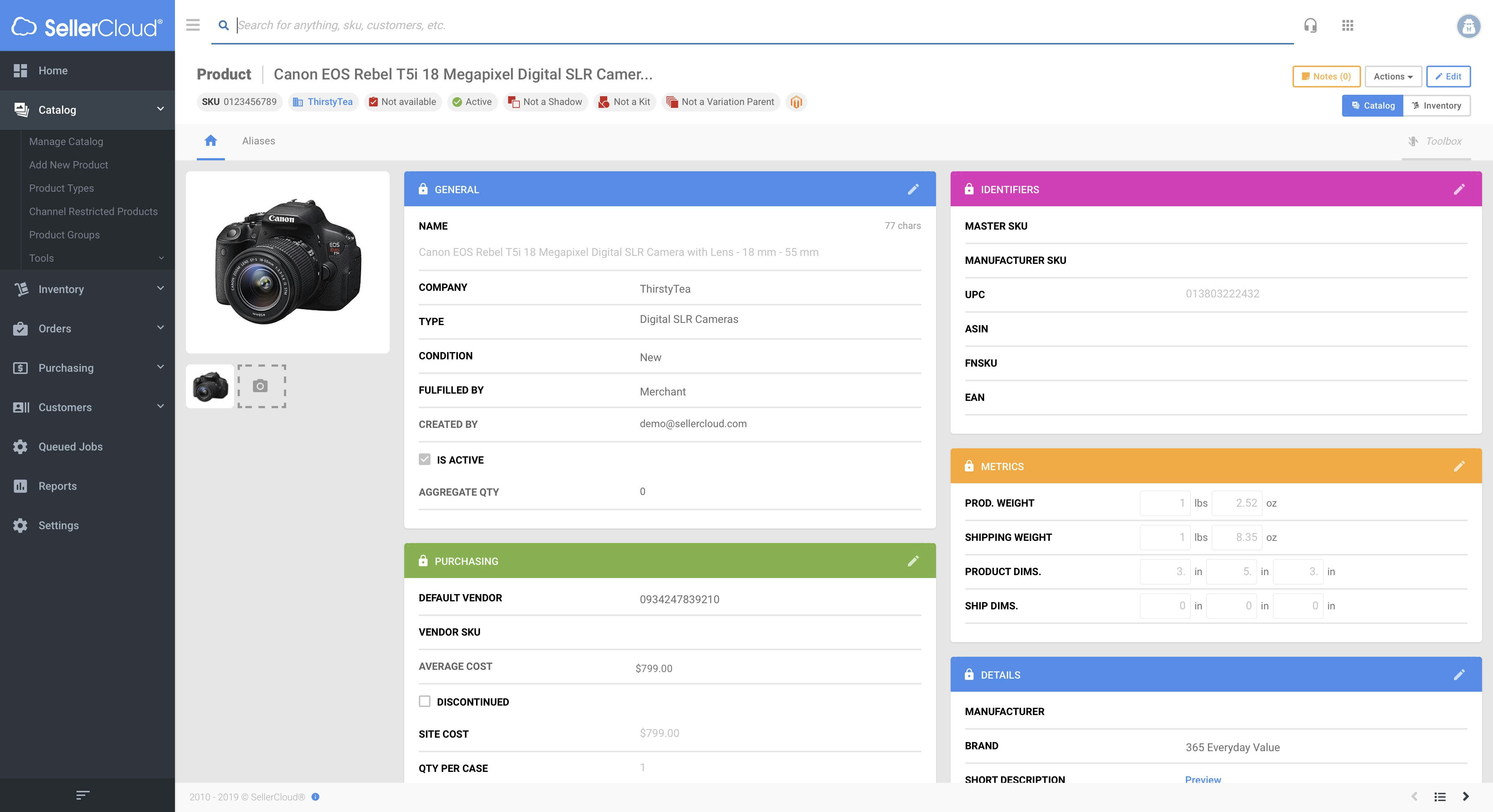Check the DISCONTINUED checkbox

[x=425, y=701]
